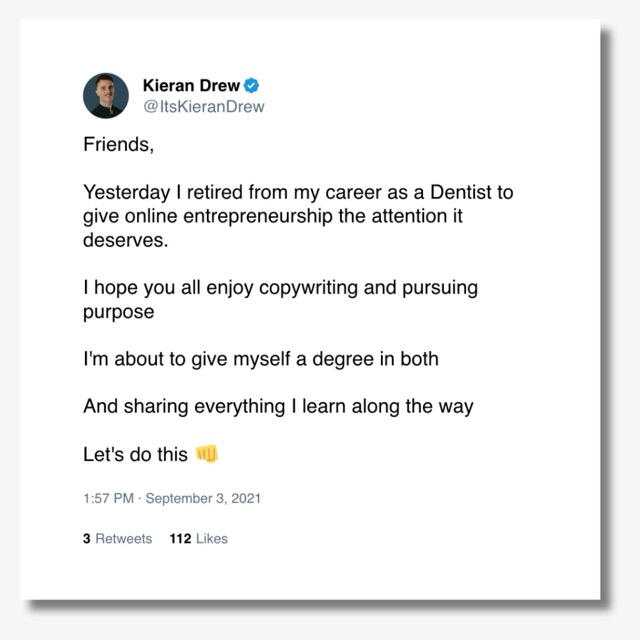
Task: Click the "Let's do this" text
Action: click(135, 455)
